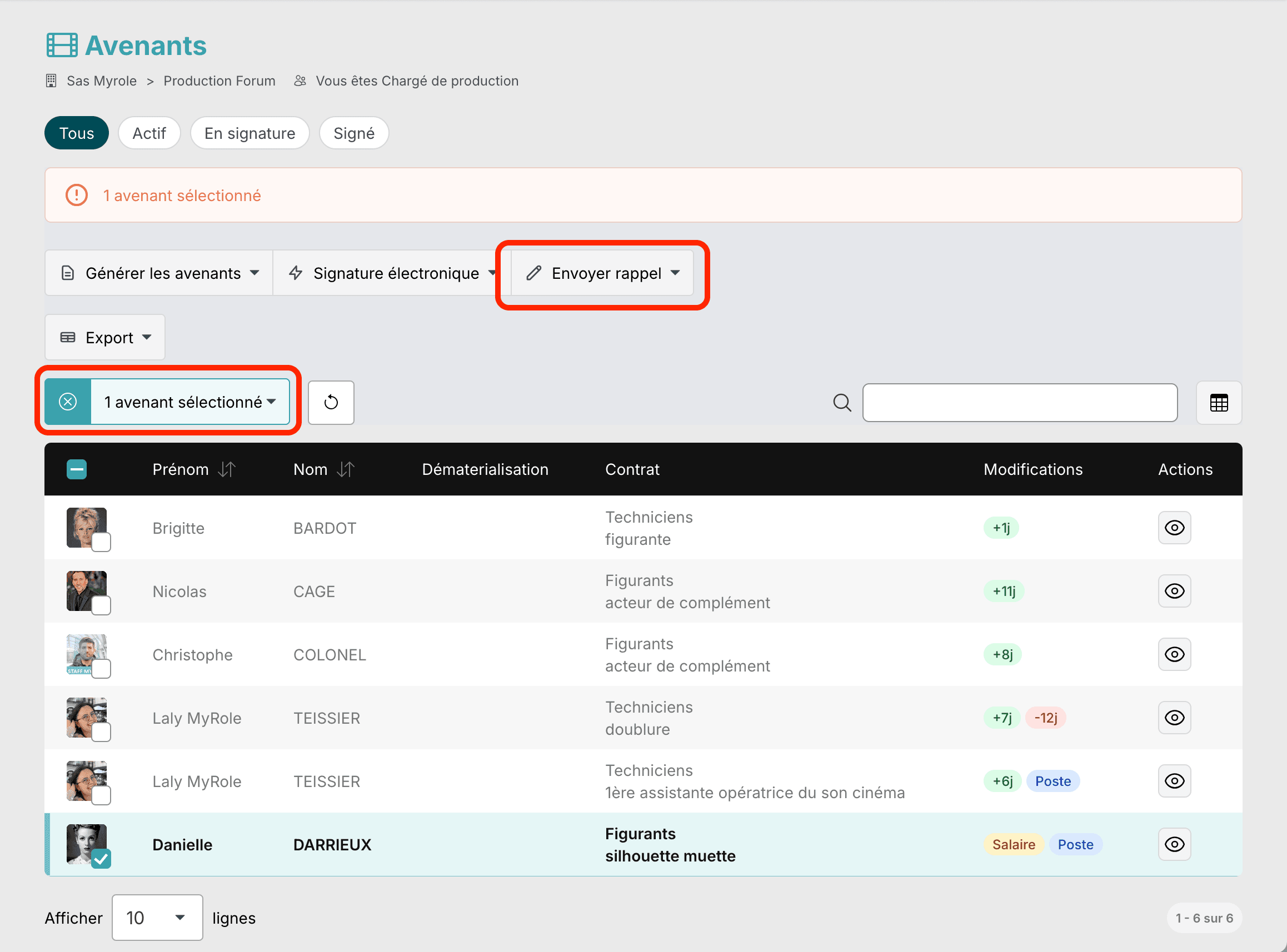View the 1ère assistante row's eye icon

point(1175,781)
